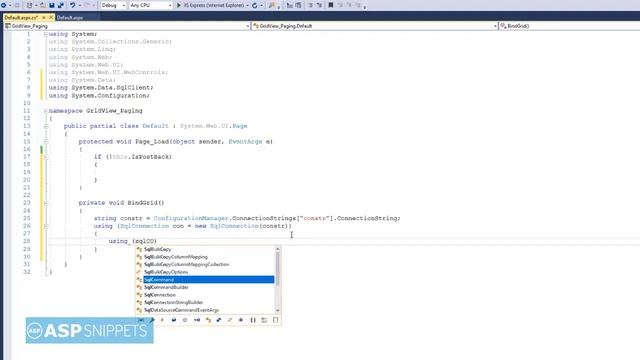Viewport: 640px width, 360px height.
Task: Toggle bookmark icon in toolbar
Action: click(x=331, y=5)
